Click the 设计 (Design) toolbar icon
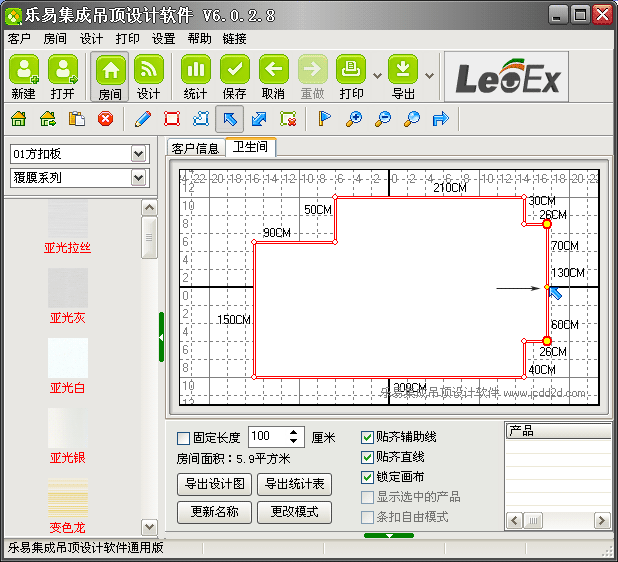 pyautogui.click(x=149, y=70)
